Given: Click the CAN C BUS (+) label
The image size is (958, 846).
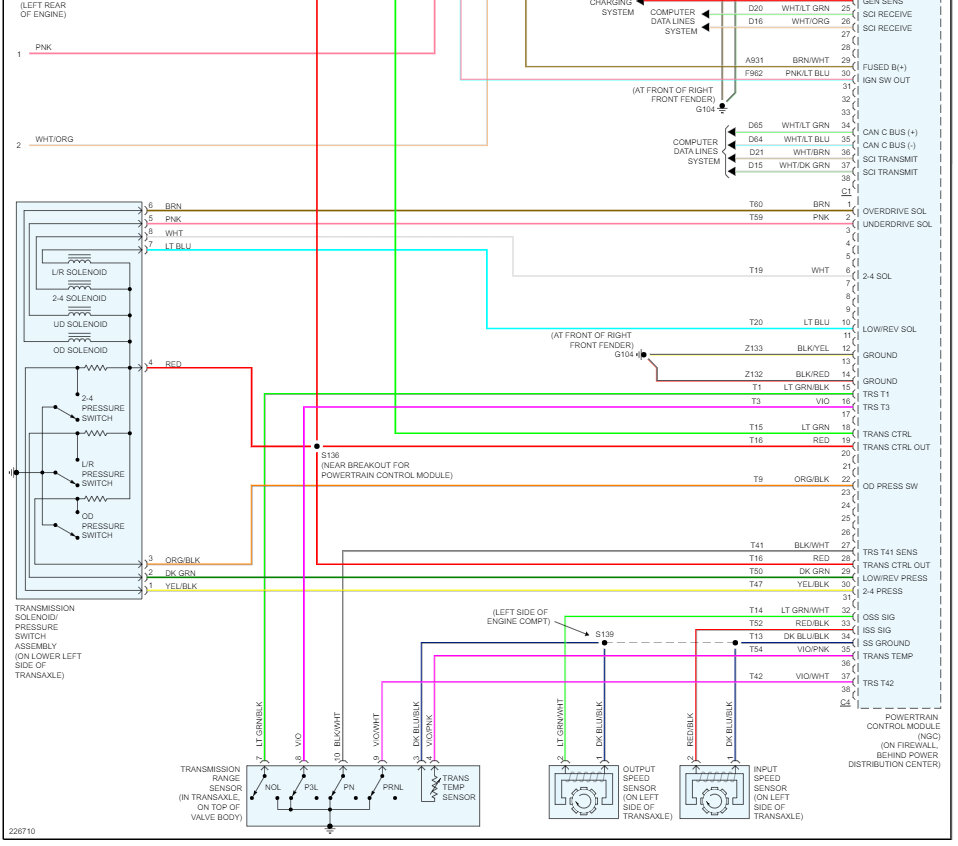Looking at the screenshot, I should [890, 132].
